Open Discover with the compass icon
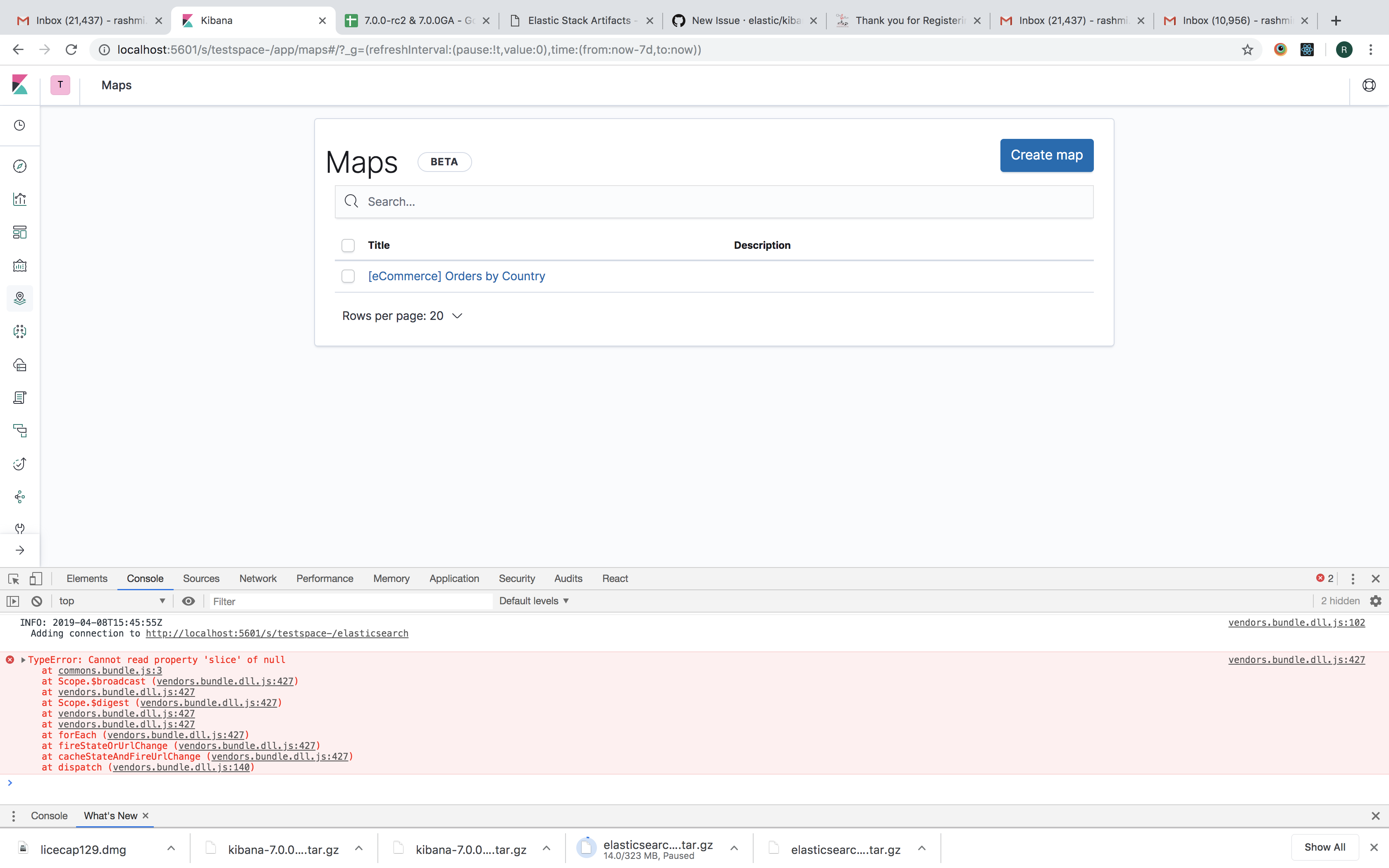Viewport: 1389px width, 868px height. (x=20, y=166)
